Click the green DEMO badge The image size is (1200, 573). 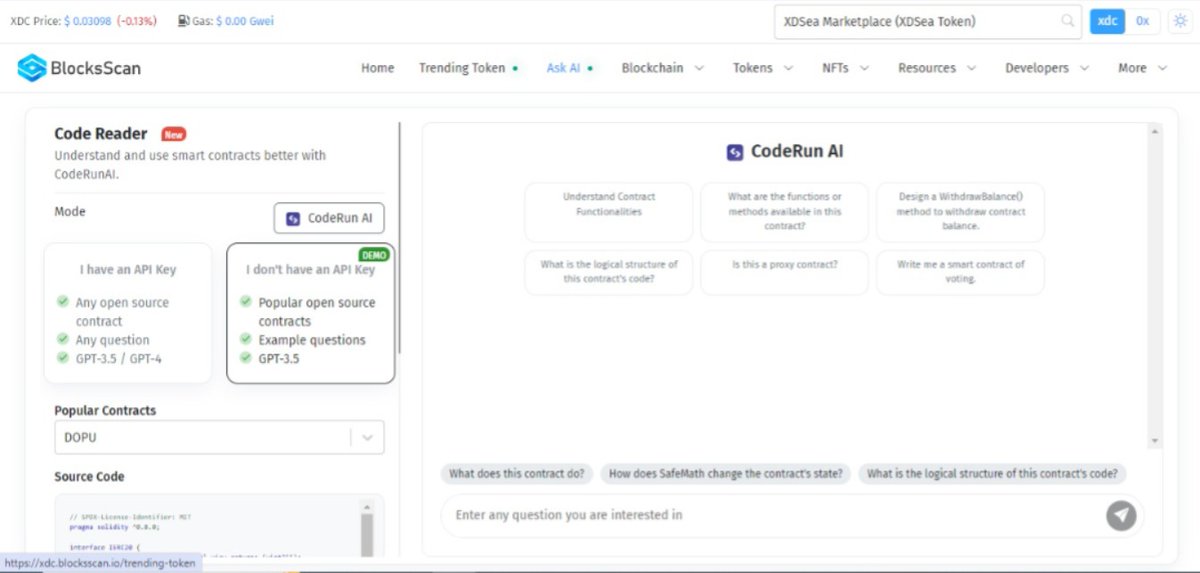click(373, 255)
